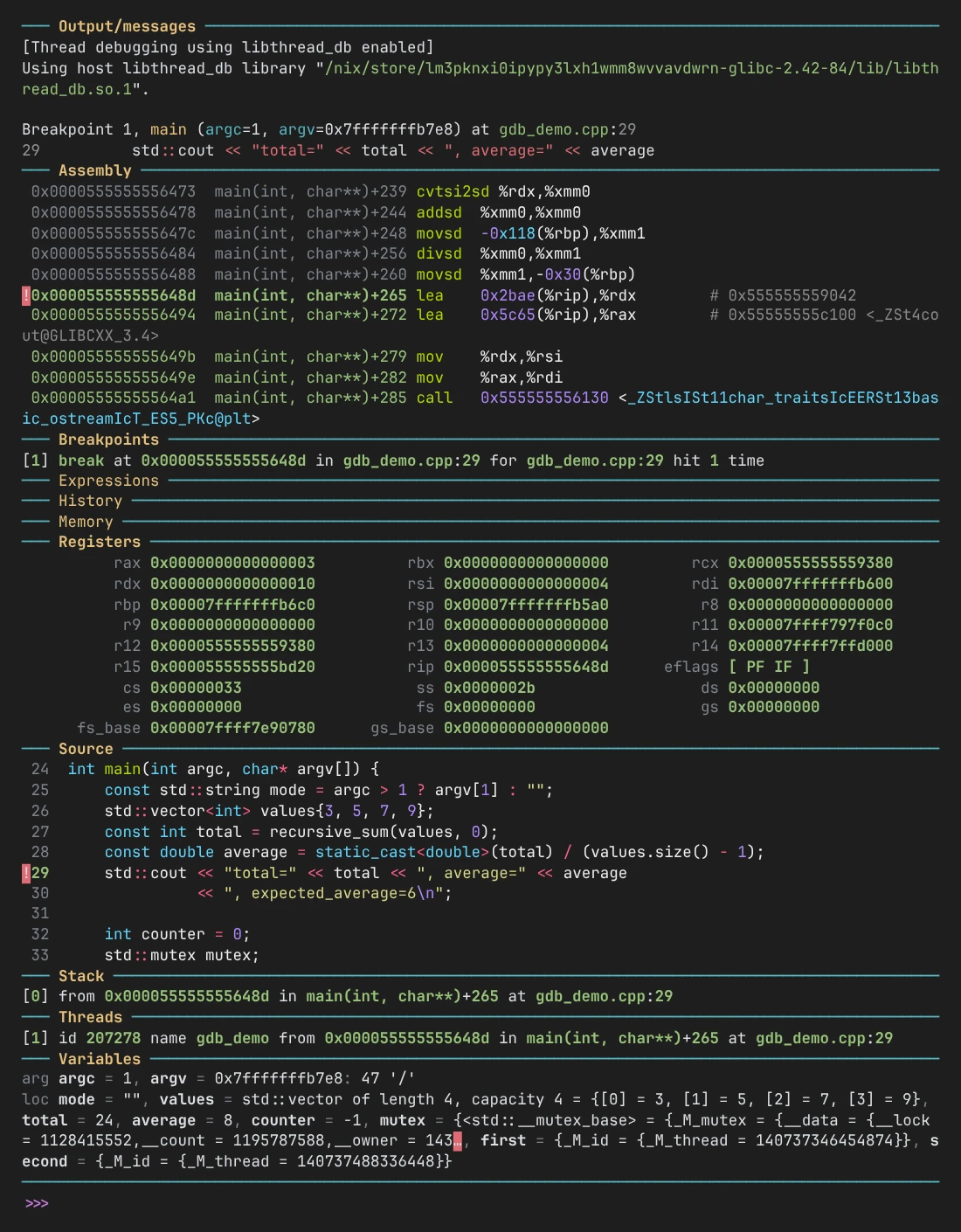Click the eflags value [ PF IF ]
Image resolution: width=961 pixels, height=1232 pixels.
769,667
